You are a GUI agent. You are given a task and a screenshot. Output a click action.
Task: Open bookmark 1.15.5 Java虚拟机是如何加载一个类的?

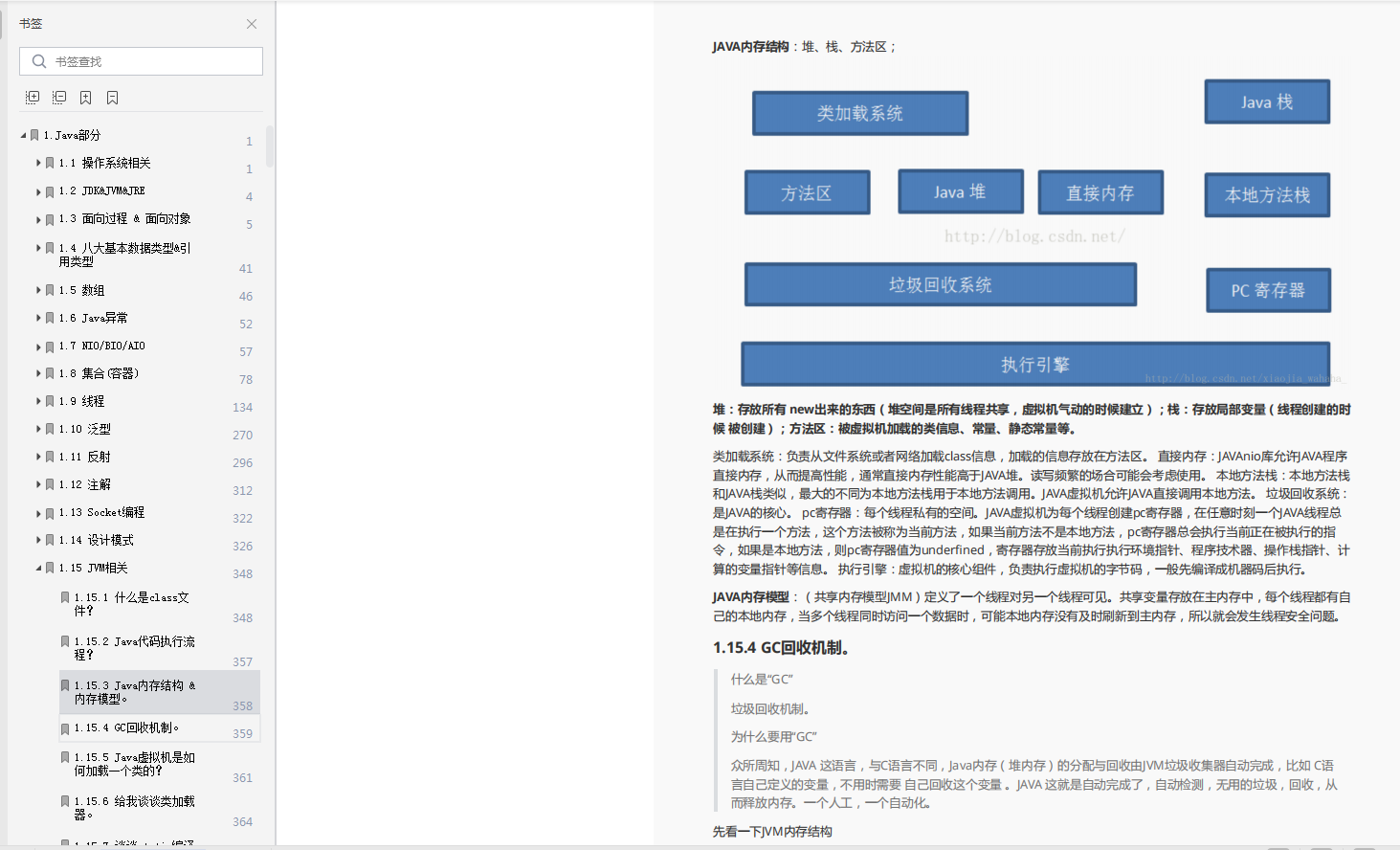(135, 764)
